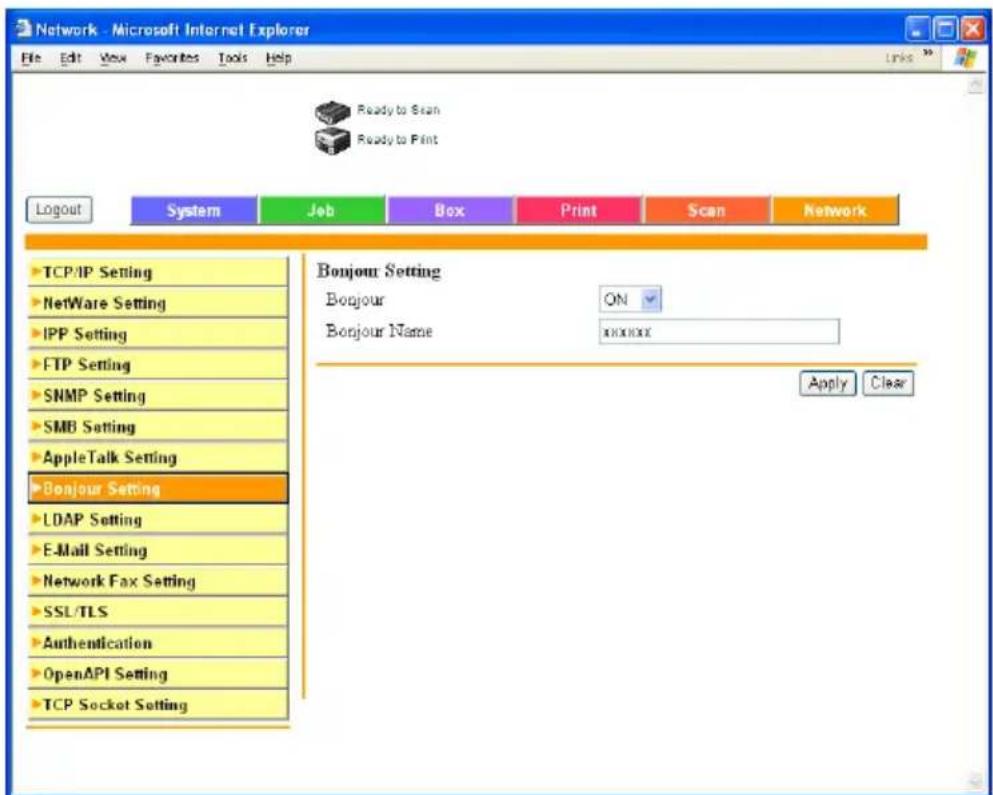The image size is (993, 795).
Task: Open SSL/TLS settings
Action: pos(158,612)
